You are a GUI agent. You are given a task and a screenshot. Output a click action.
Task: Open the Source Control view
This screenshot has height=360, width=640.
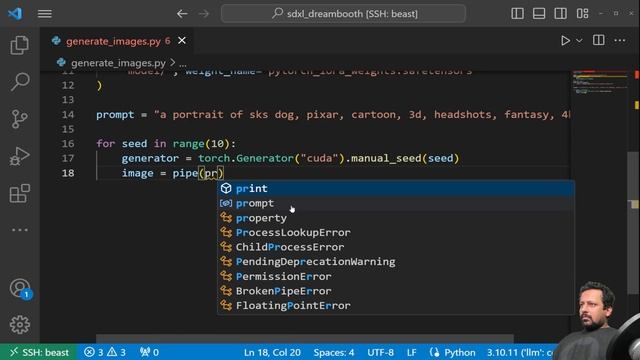tap(20, 119)
